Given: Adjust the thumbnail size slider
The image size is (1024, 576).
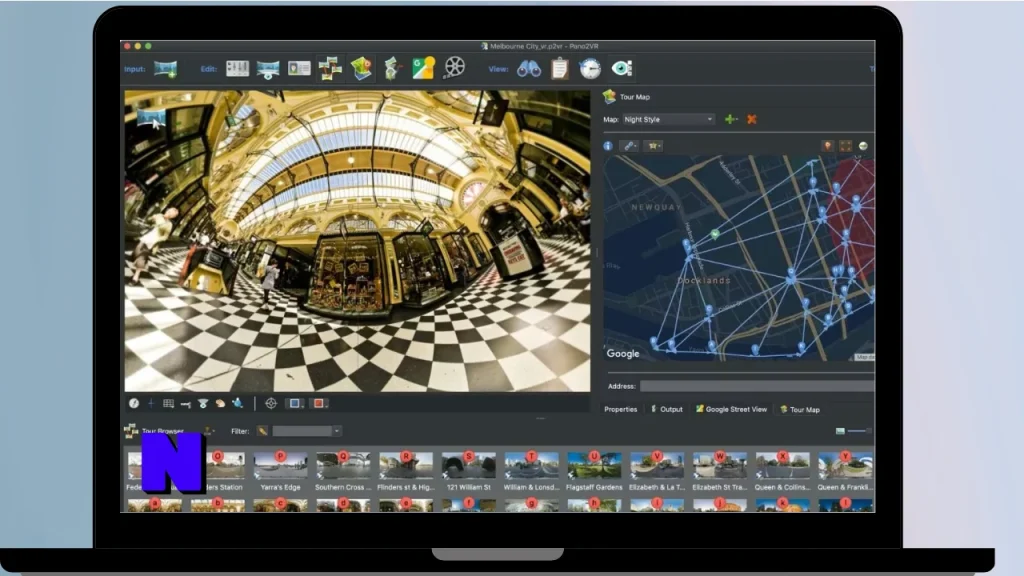Looking at the screenshot, I should click(x=859, y=431).
